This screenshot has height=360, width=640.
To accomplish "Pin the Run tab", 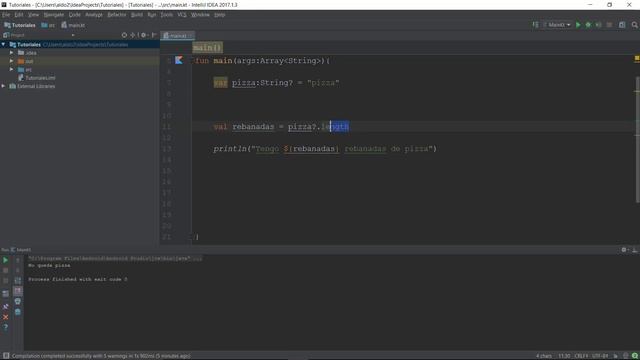I will pyautogui.click(x=6, y=307).
